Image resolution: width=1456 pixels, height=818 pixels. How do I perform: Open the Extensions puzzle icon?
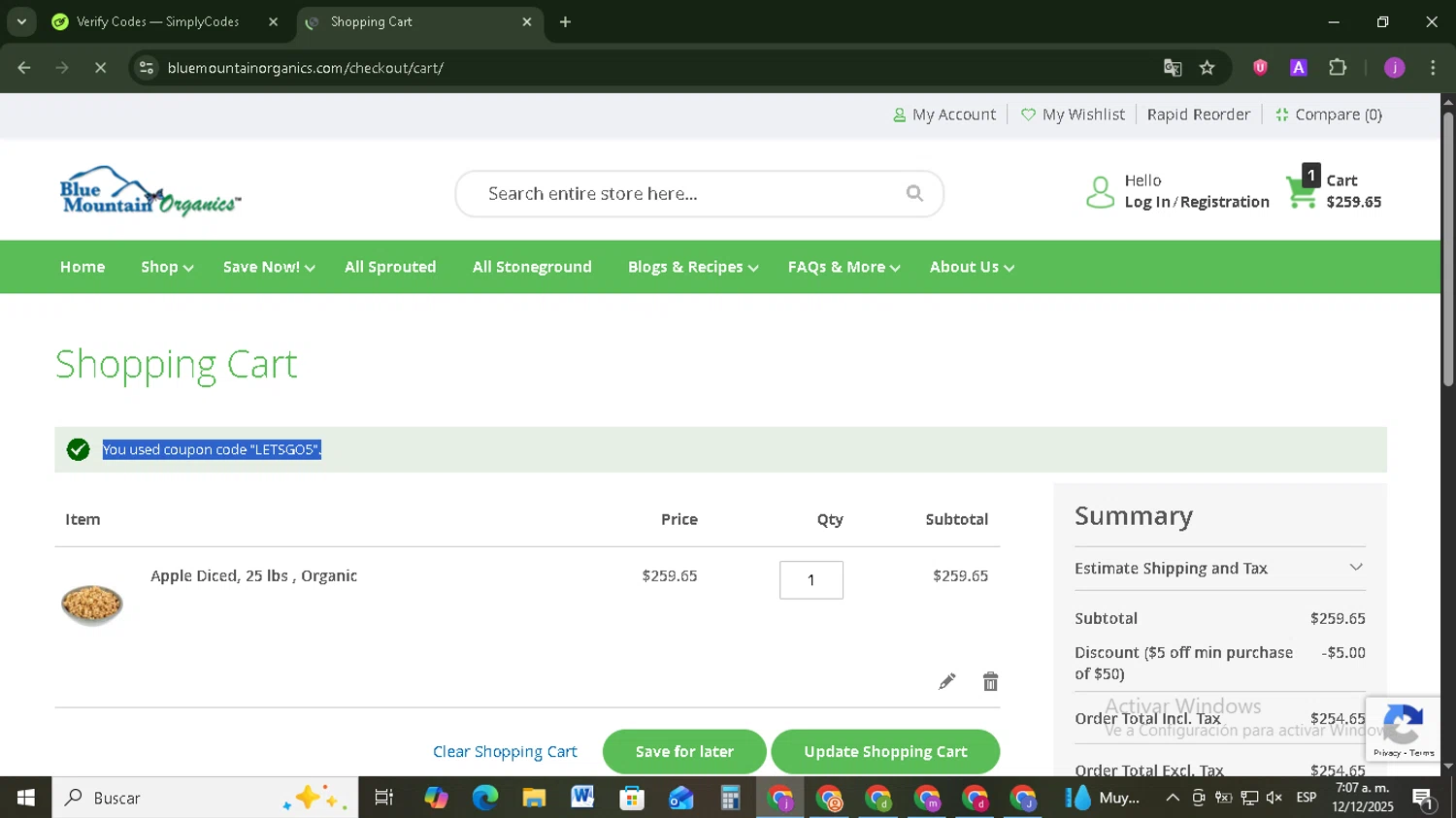click(1338, 68)
